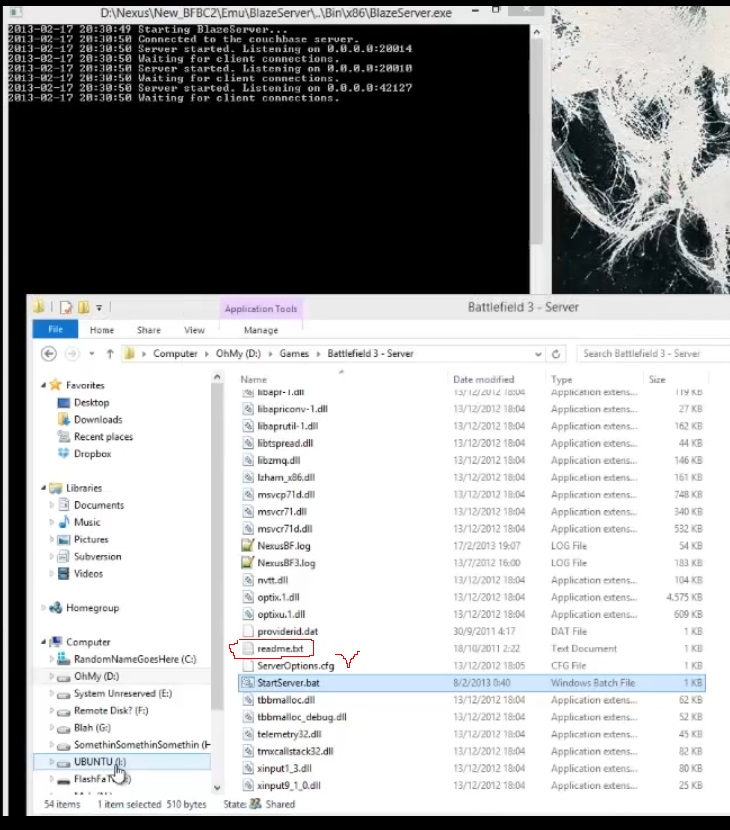Click the Up one level arrow
Viewport: 730px width, 830px height.
click(110, 354)
